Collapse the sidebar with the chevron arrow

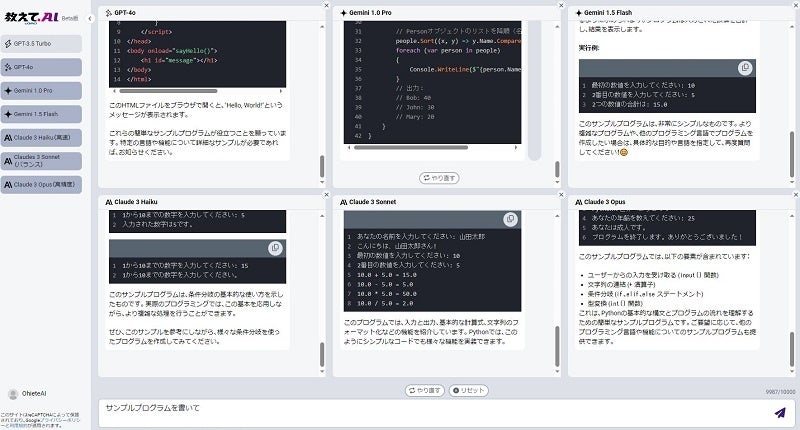click(x=90, y=18)
